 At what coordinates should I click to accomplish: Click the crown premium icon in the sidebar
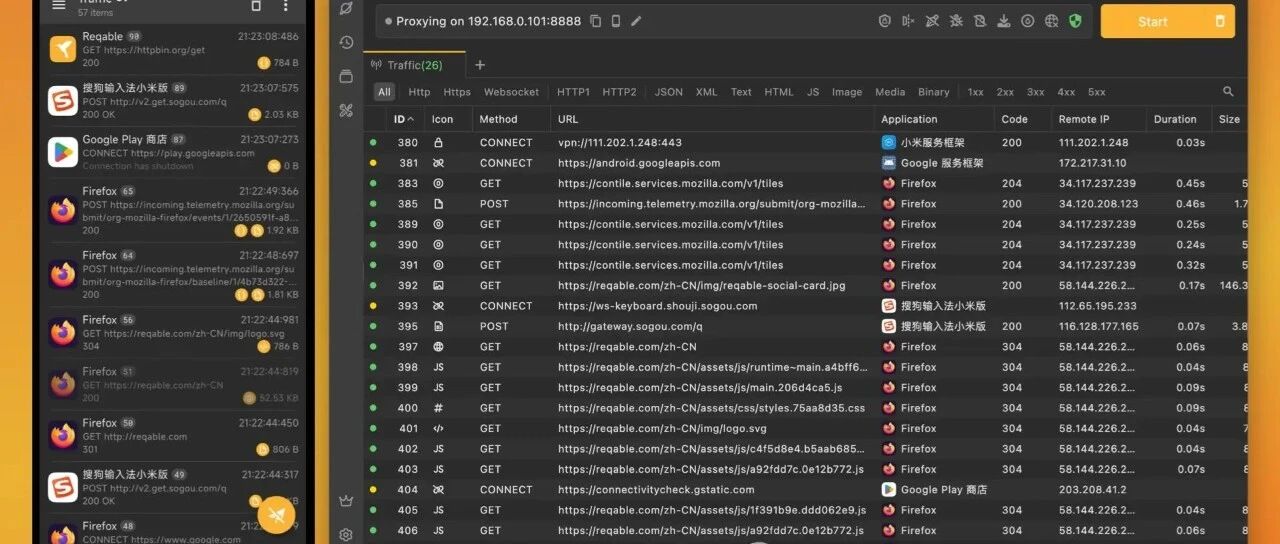click(346, 501)
